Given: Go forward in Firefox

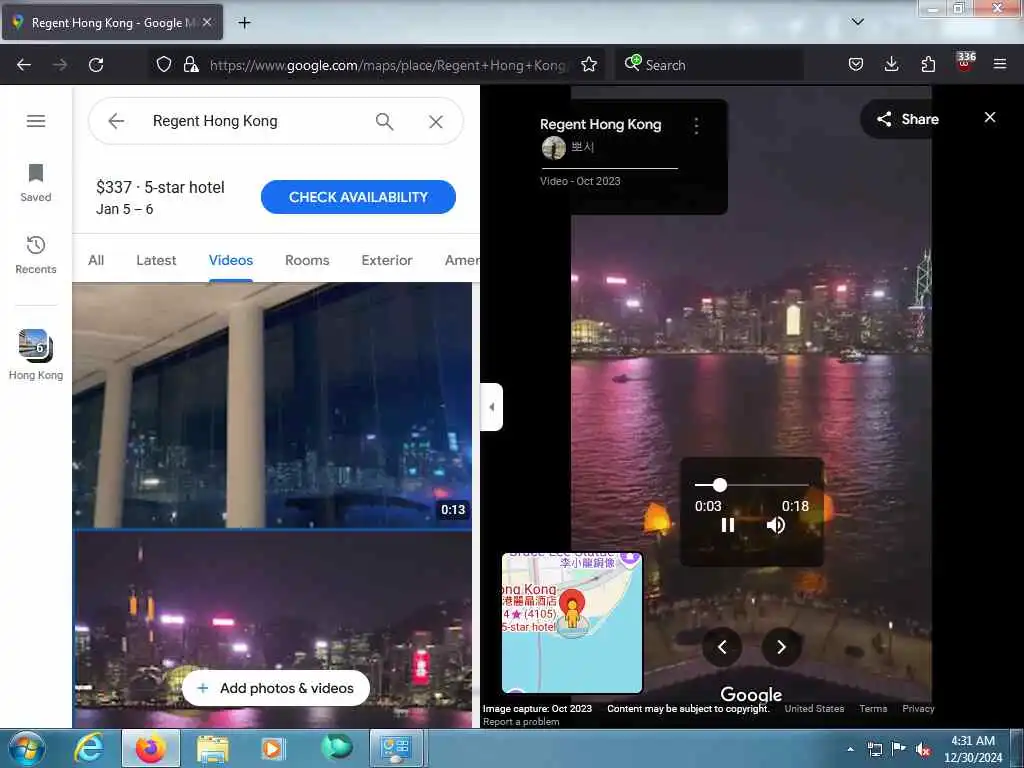Looking at the screenshot, I should tap(60, 65).
